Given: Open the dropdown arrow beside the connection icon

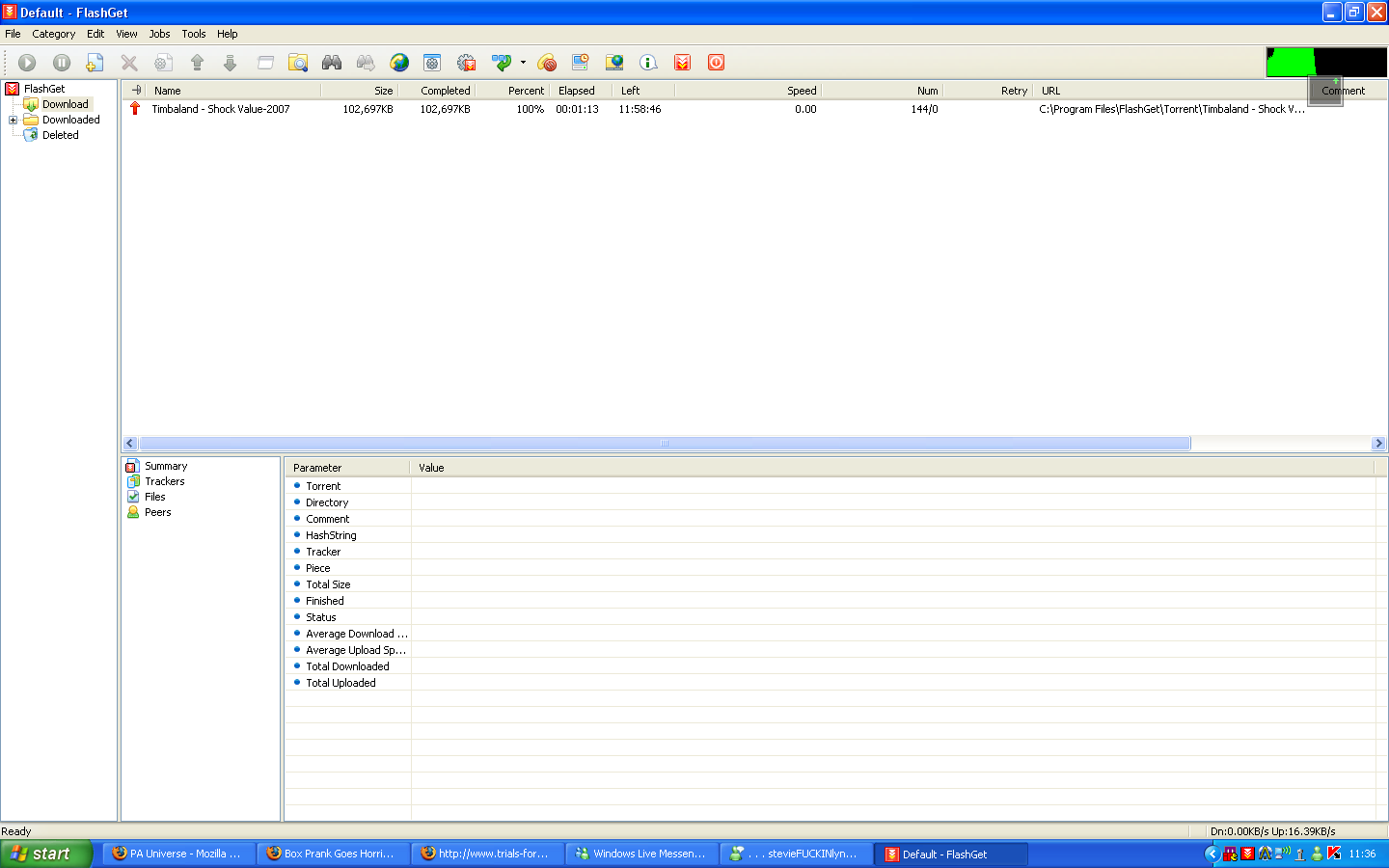Looking at the screenshot, I should point(523,63).
